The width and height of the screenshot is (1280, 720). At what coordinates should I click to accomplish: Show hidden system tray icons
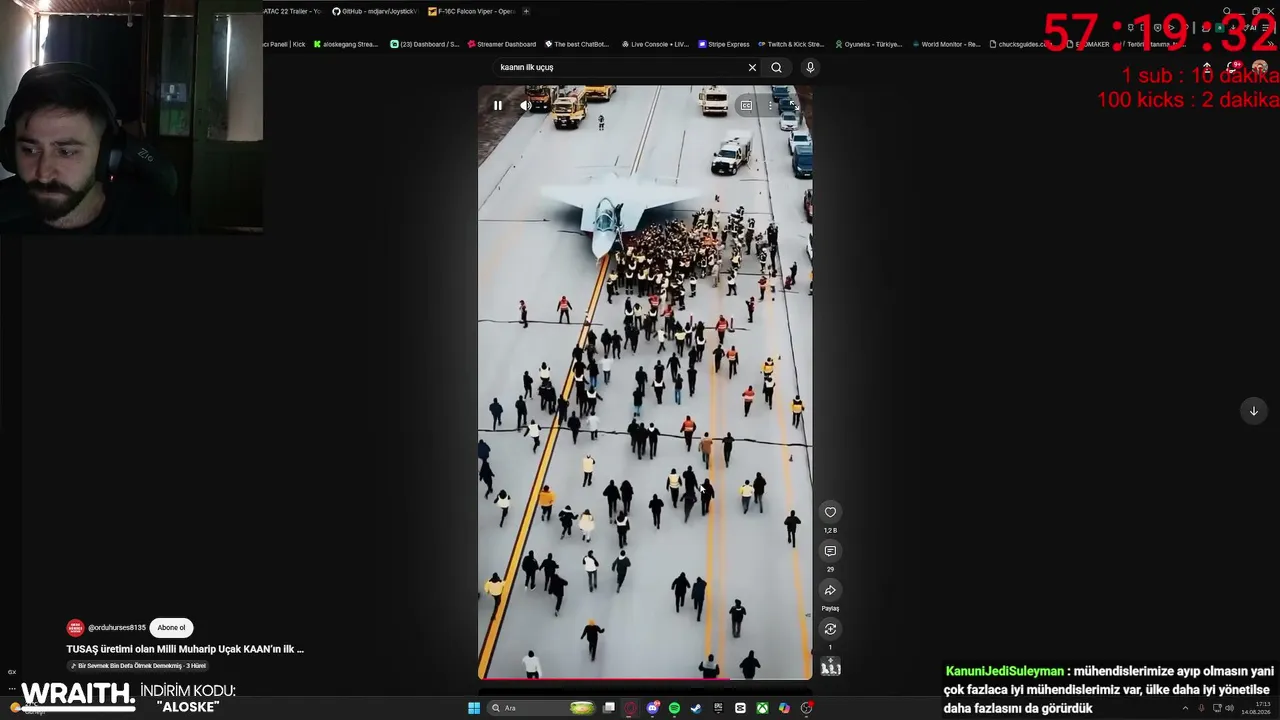[x=1185, y=708]
